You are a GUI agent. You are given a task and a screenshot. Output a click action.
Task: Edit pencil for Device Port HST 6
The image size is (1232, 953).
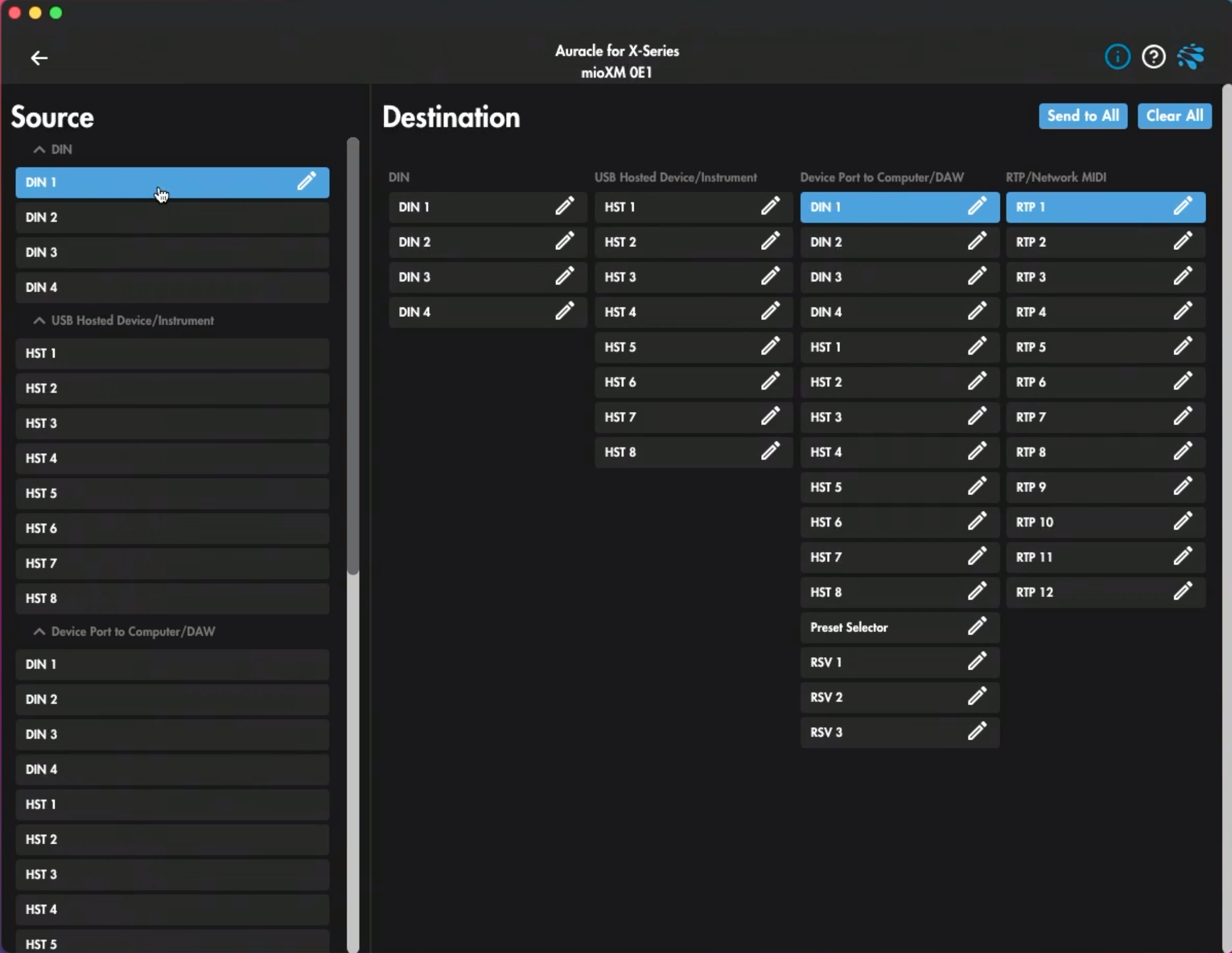(x=976, y=521)
